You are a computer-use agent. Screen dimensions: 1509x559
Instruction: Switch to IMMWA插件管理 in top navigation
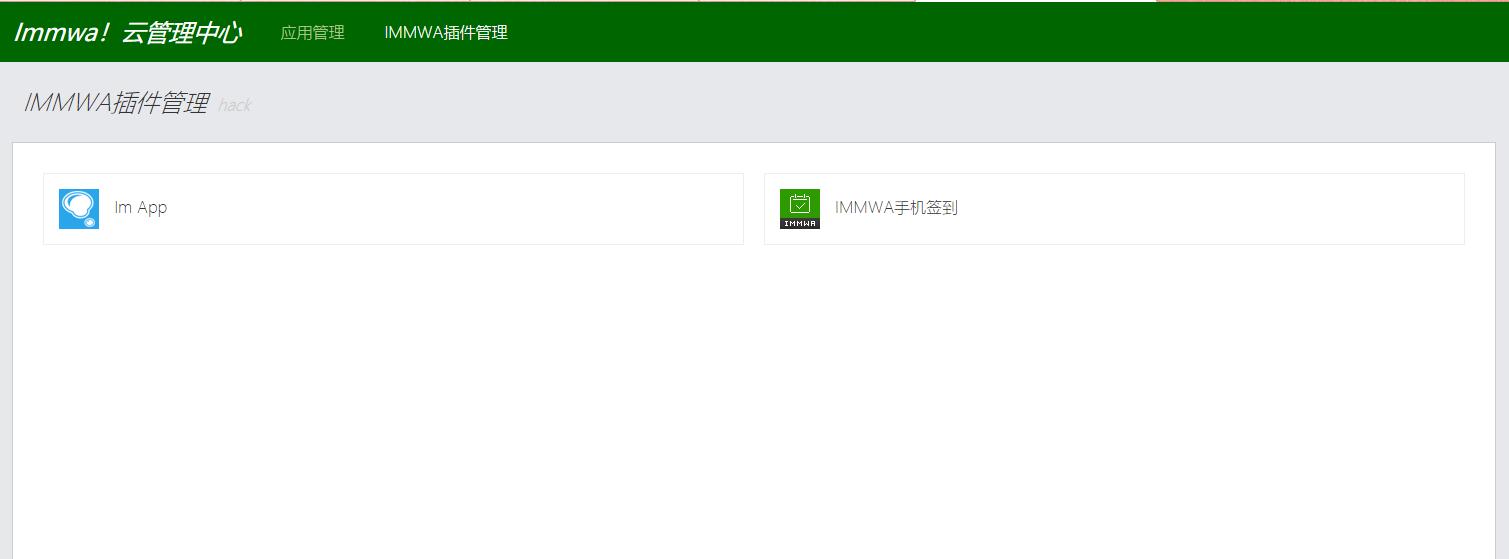[x=446, y=32]
